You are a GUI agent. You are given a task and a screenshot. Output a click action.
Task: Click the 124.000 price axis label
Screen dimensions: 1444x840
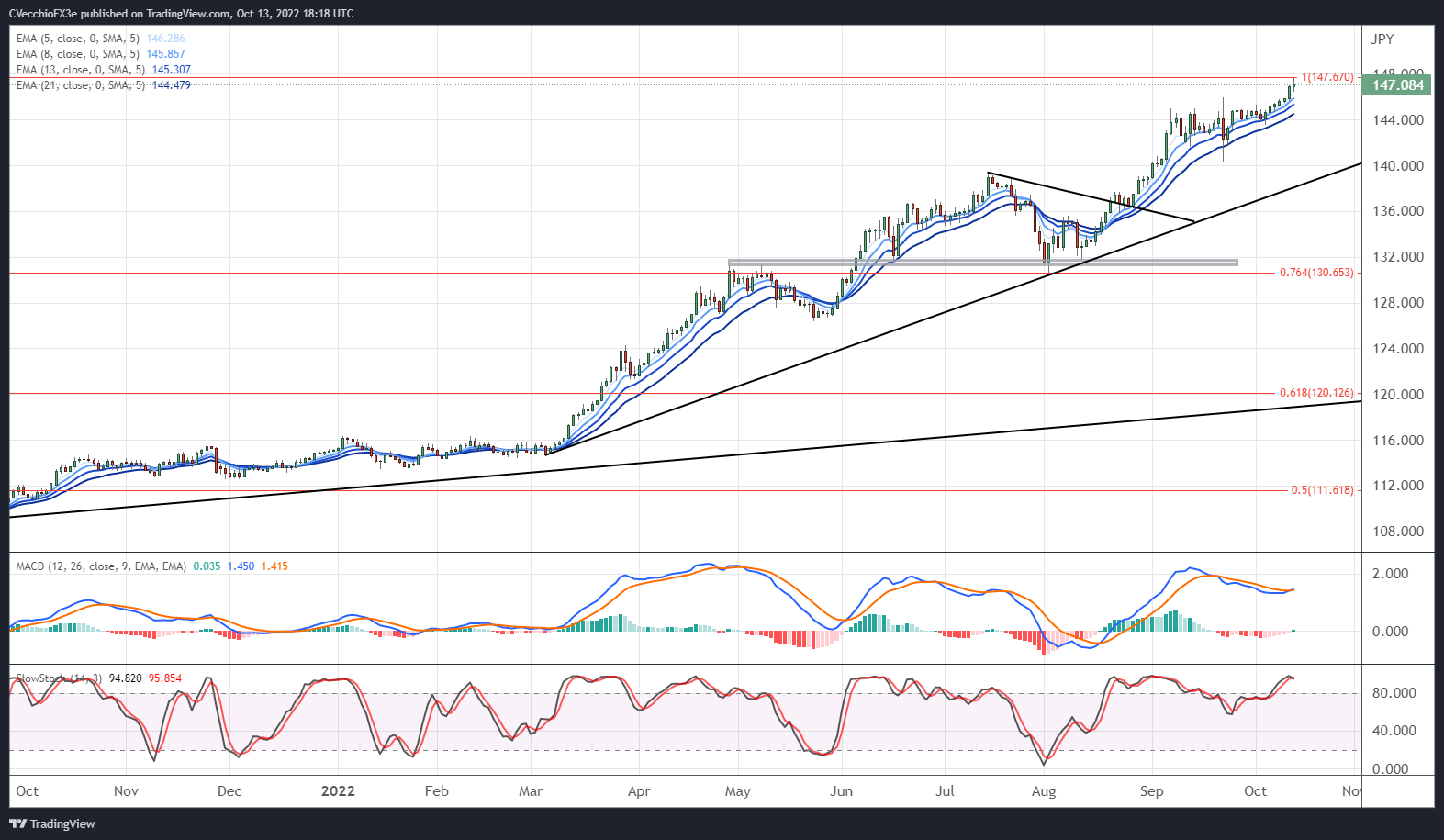point(1398,349)
